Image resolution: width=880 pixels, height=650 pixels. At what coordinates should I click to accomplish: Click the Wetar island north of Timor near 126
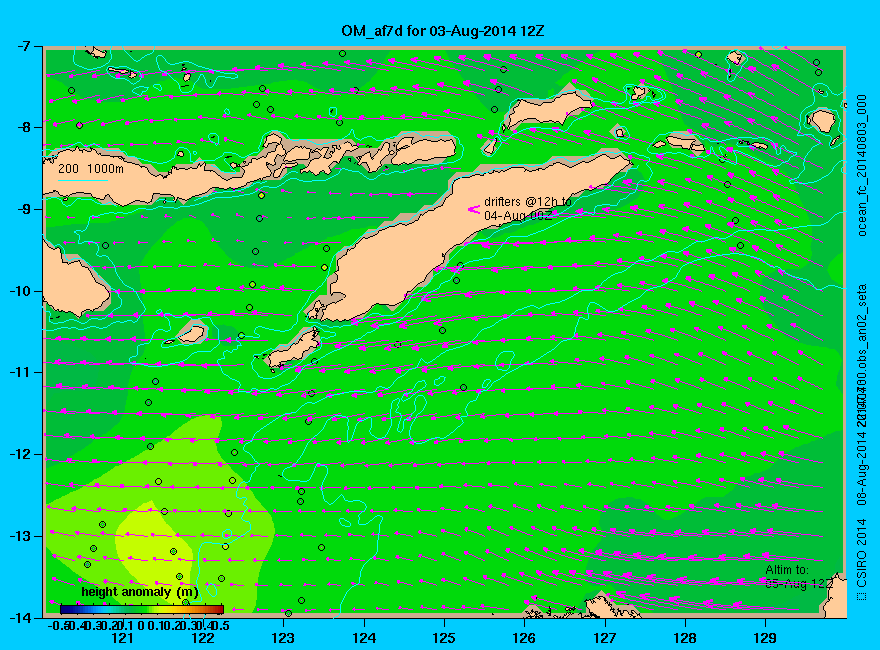click(x=547, y=109)
